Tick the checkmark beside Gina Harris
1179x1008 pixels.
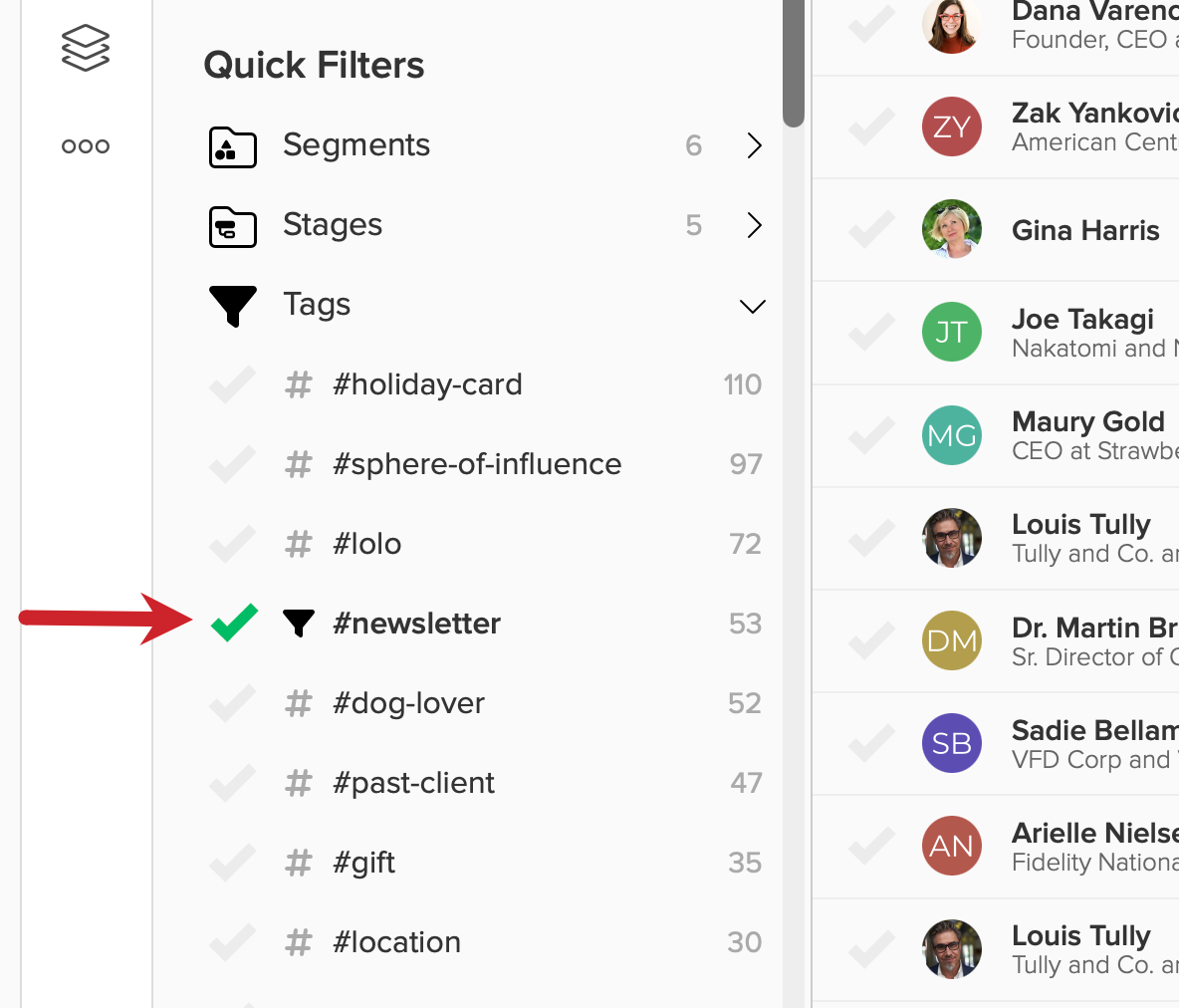click(x=871, y=230)
